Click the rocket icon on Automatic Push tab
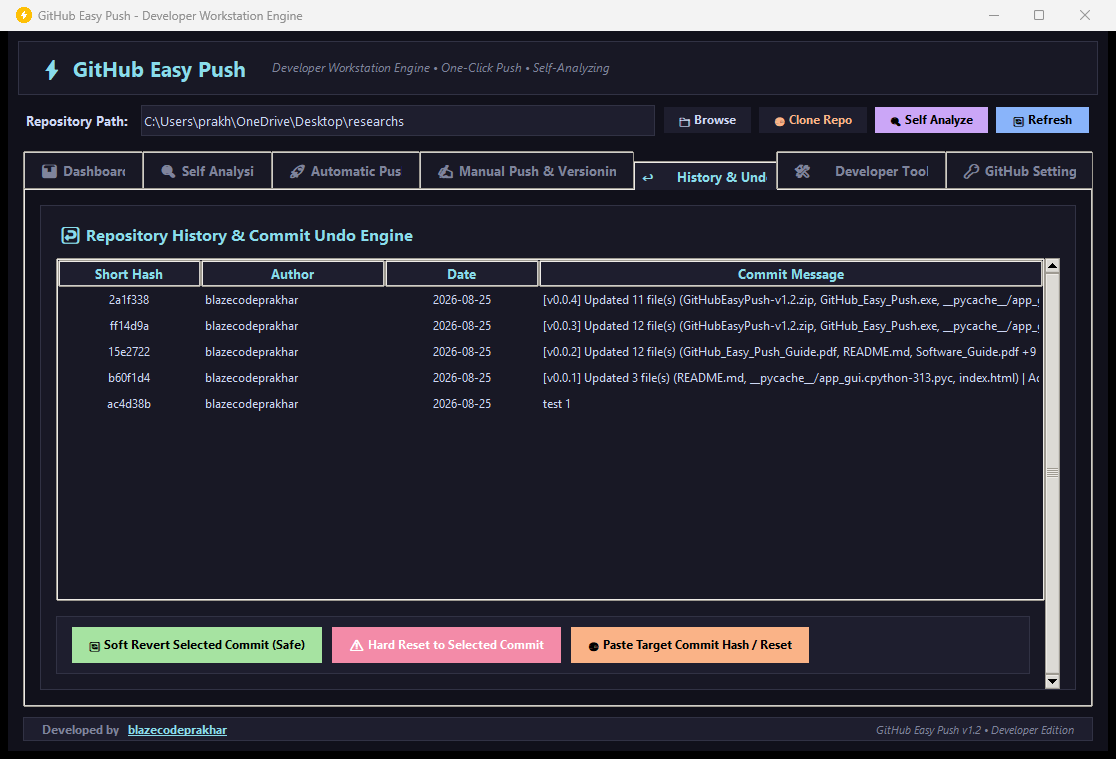Screen dimensions: 1116x759 [x=298, y=171]
